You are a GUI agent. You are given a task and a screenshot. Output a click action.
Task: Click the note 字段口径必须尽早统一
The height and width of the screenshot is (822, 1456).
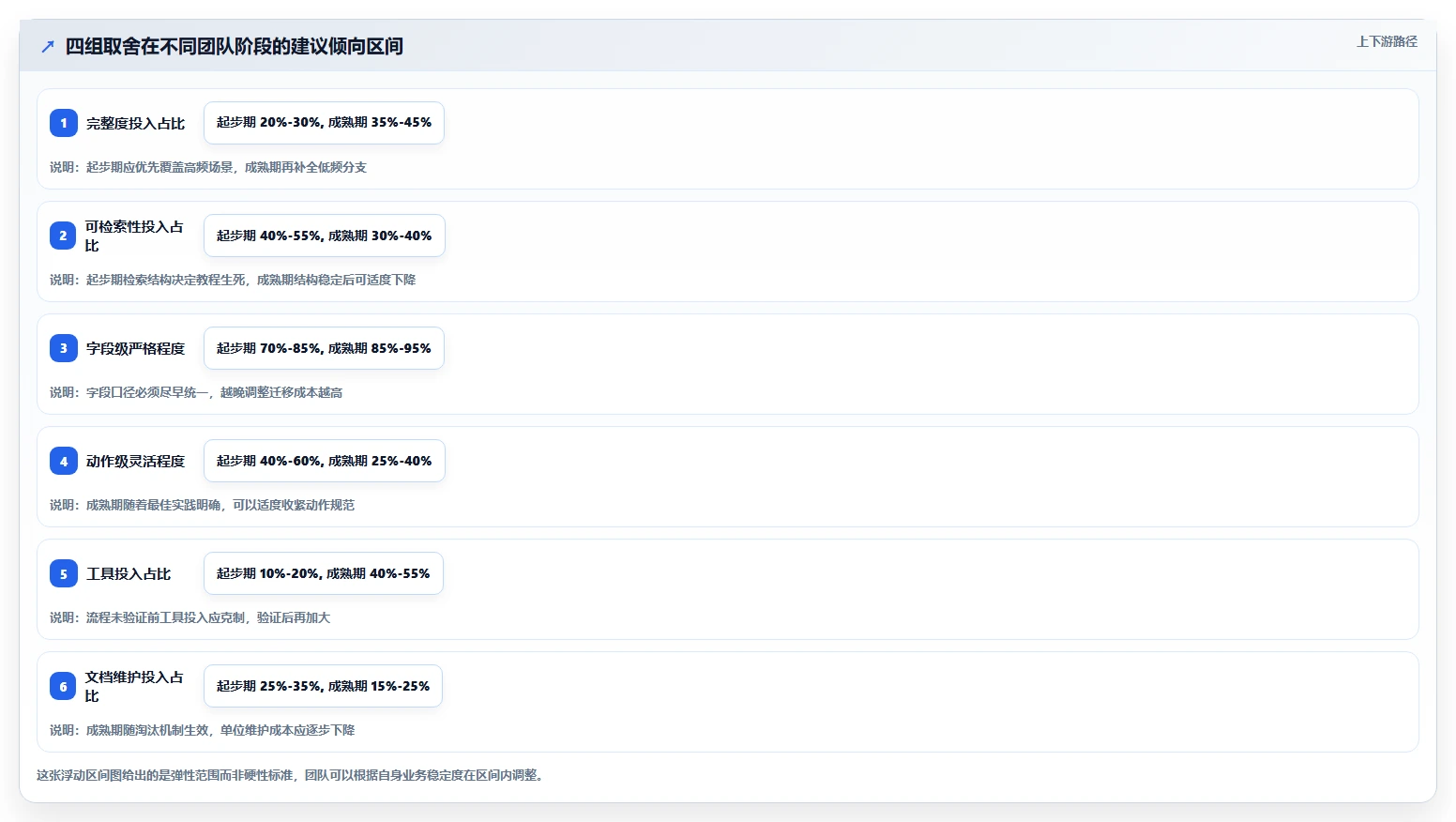pyautogui.click(x=196, y=392)
